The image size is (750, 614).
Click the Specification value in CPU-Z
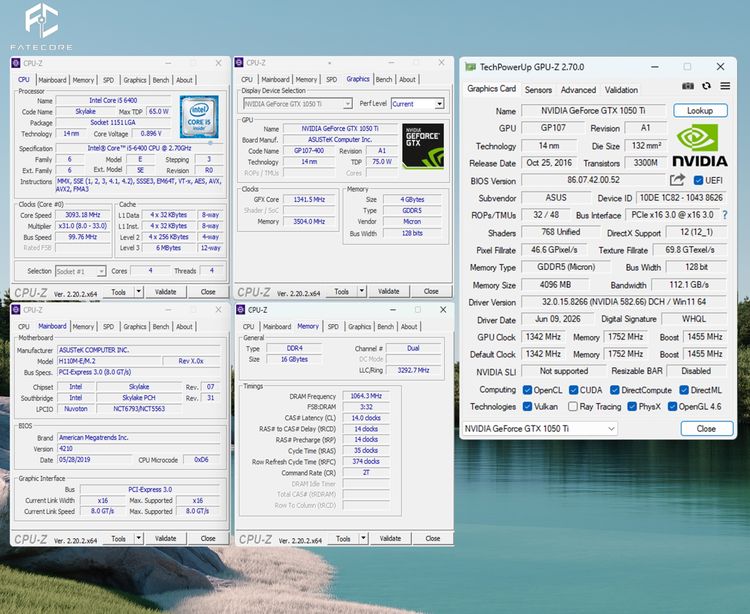coord(139,148)
